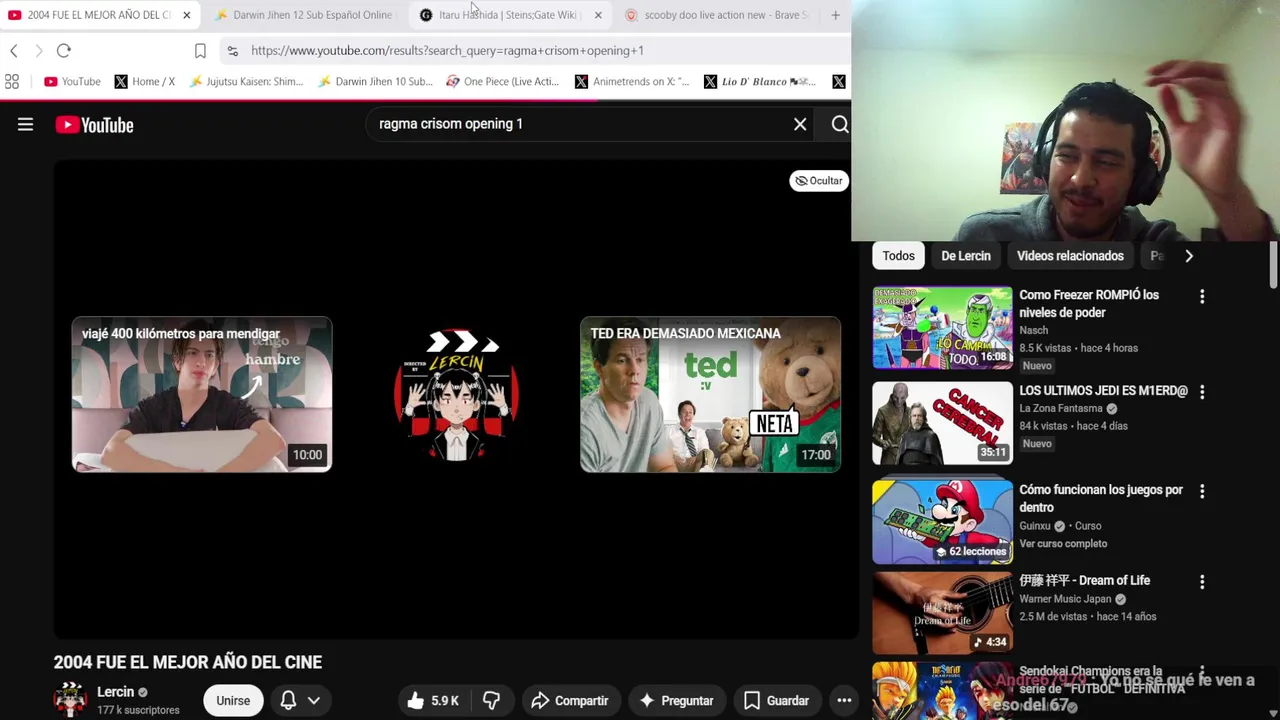Open the One Piece (Live Action) bookmark
The image size is (1280, 720).
point(503,81)
